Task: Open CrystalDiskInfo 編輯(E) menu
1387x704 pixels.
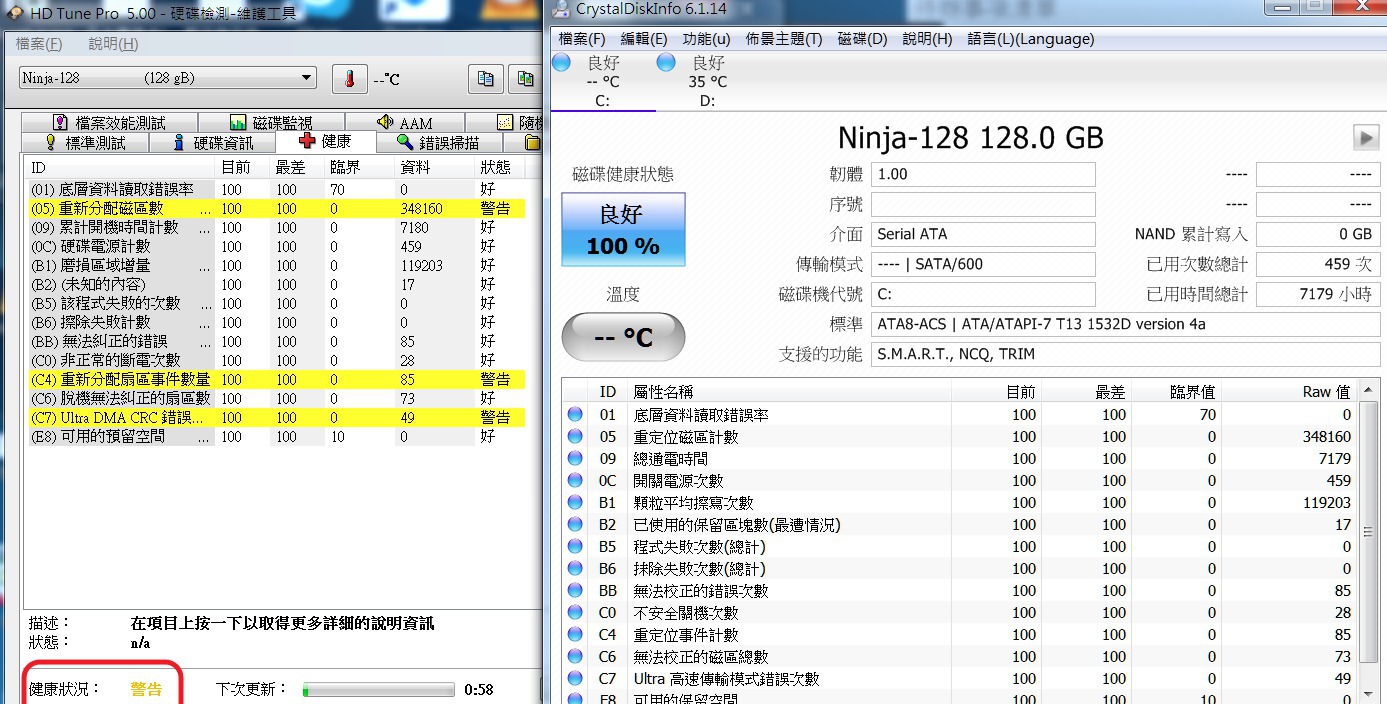Action: pyautogui.click(x=644, y=39)
